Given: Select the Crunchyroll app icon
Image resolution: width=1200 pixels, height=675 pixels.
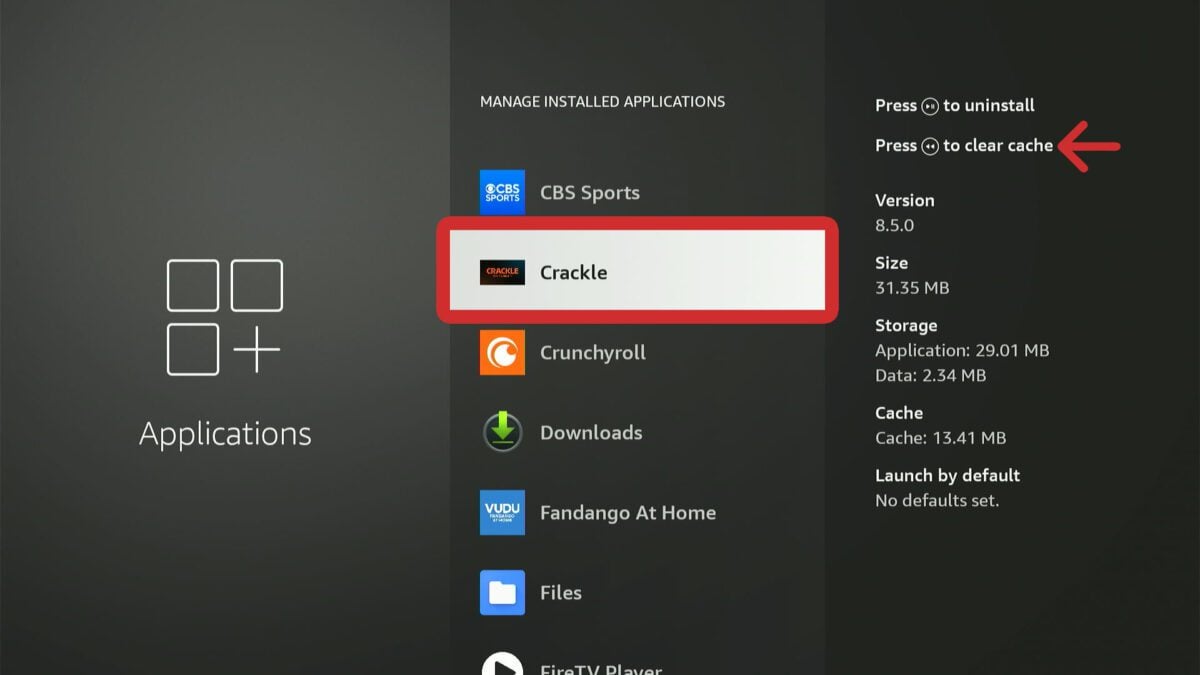Looking at the screenshot, I should [x=501, y=352].
